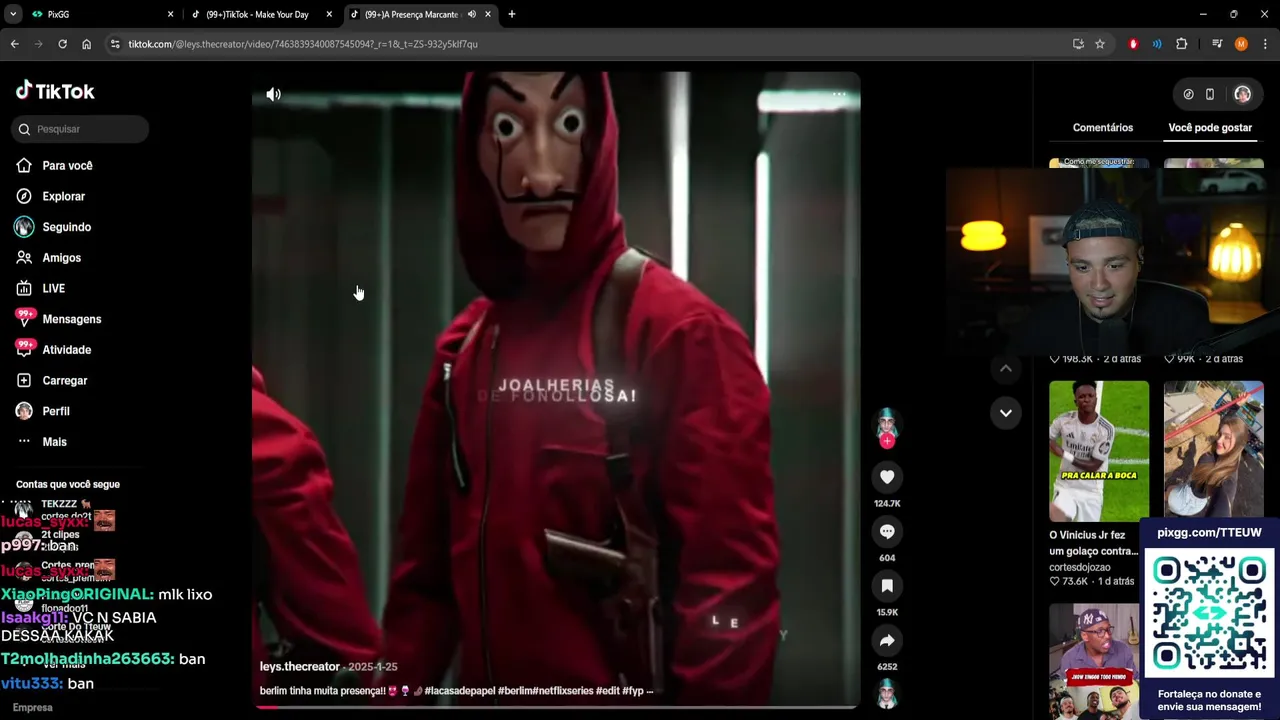Click the Empresa footer link
This screenshot has width=1280, height=720.
pos(33,708)
